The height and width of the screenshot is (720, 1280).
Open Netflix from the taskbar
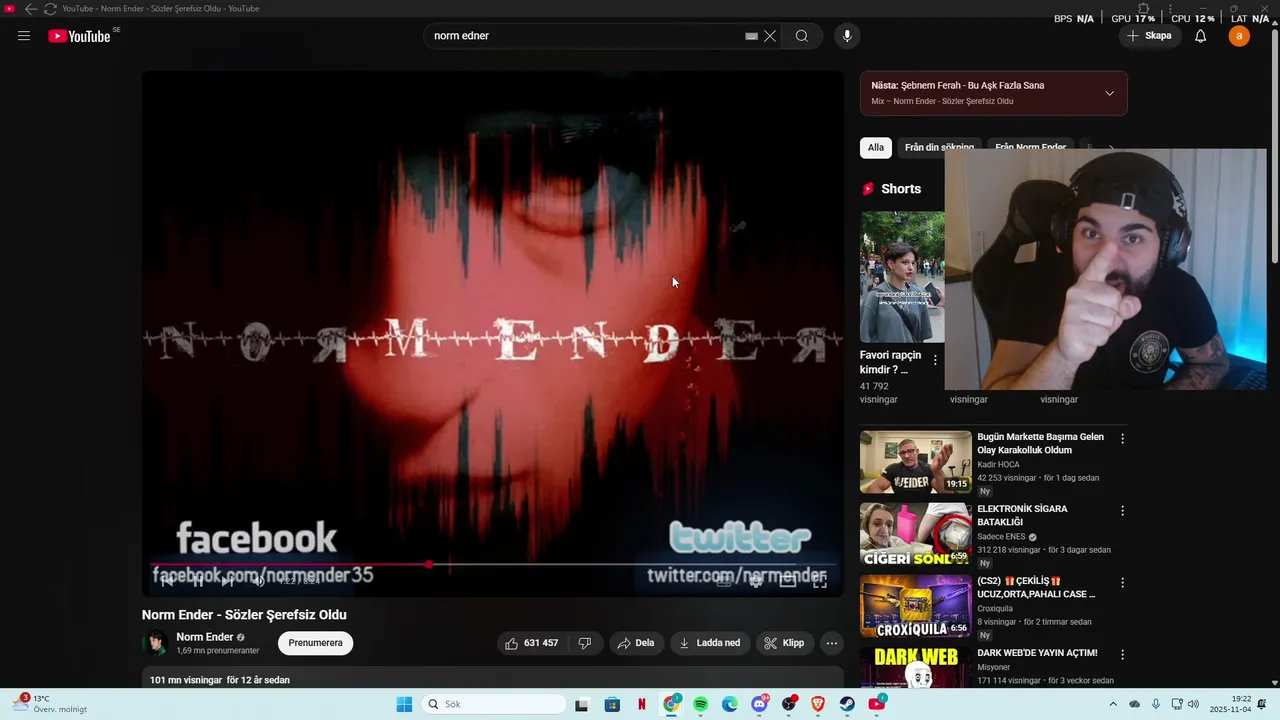pos(642,704)
